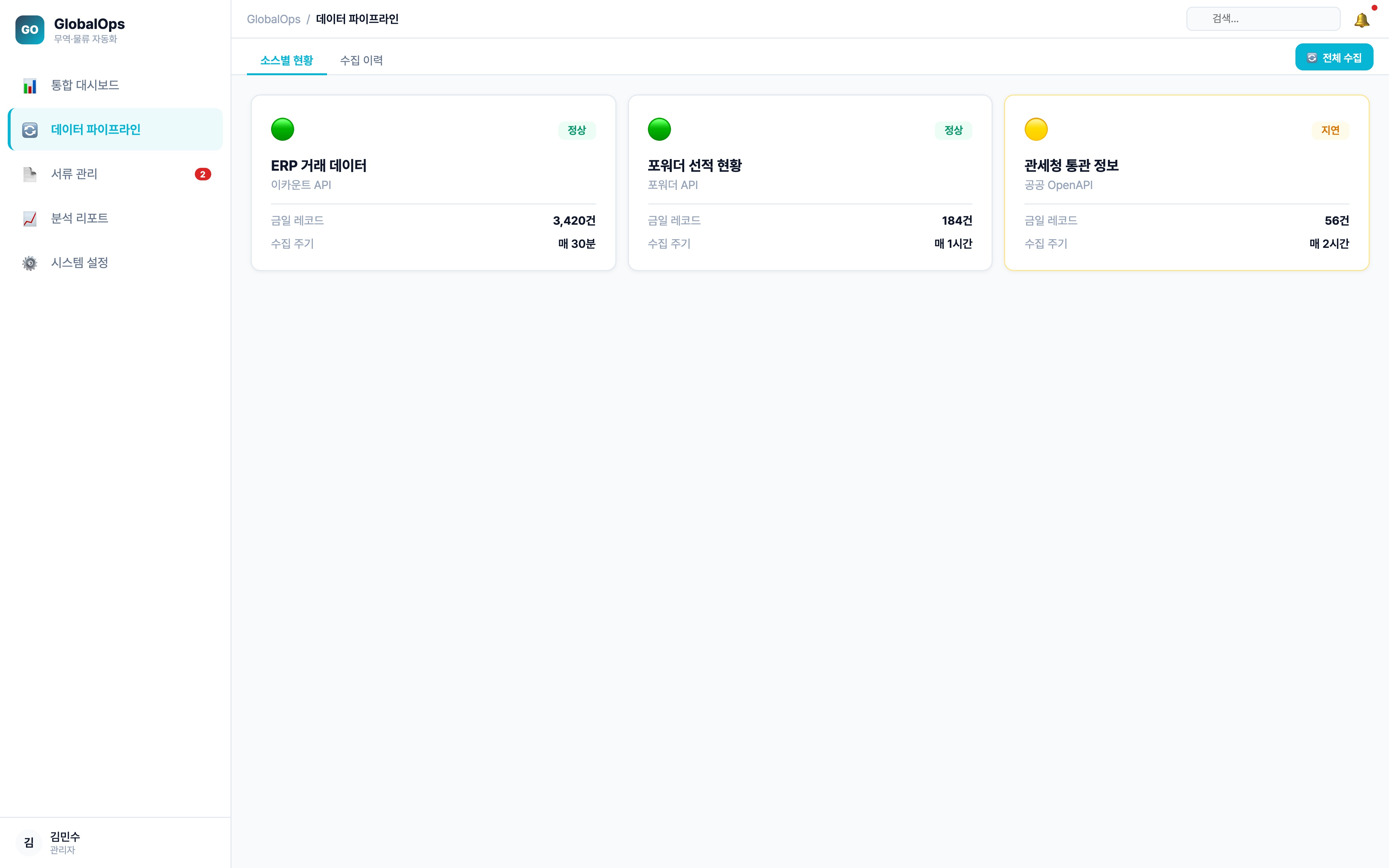The height and width of the screenshot is (868, 1389).
Task: Click the yellow status dot on 관세청 통관 정보
Action: [x=1035, y=129]
